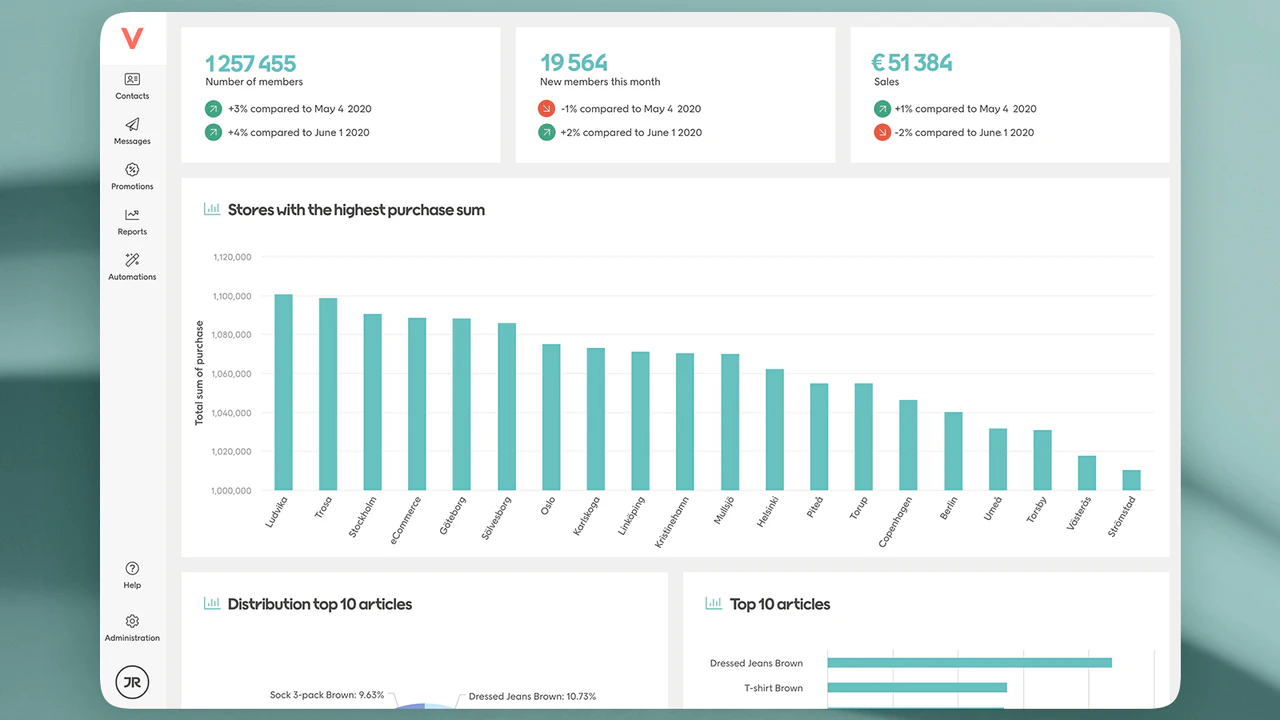Click the Distribution top 10 articles heading
This screenshot has width=1280, height=720.
320,604
